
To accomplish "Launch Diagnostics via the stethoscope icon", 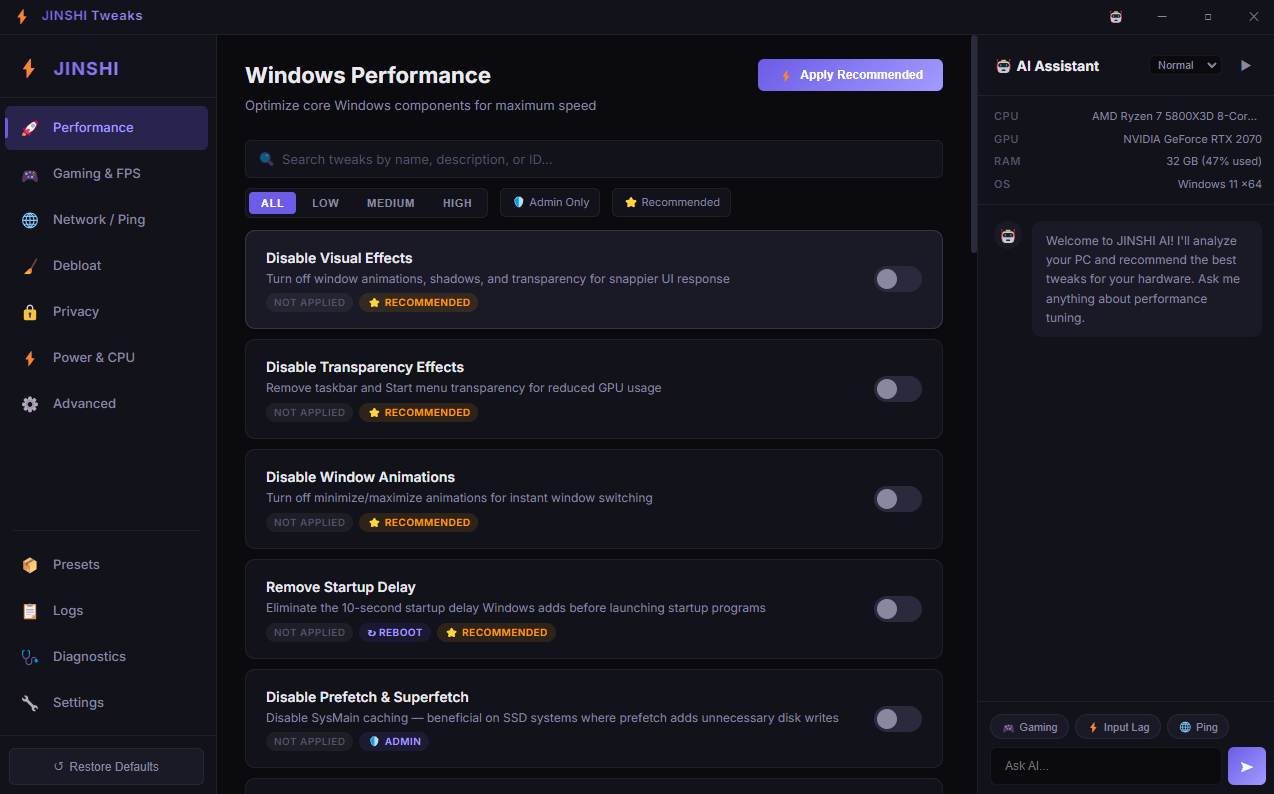I will pos(29,656).
